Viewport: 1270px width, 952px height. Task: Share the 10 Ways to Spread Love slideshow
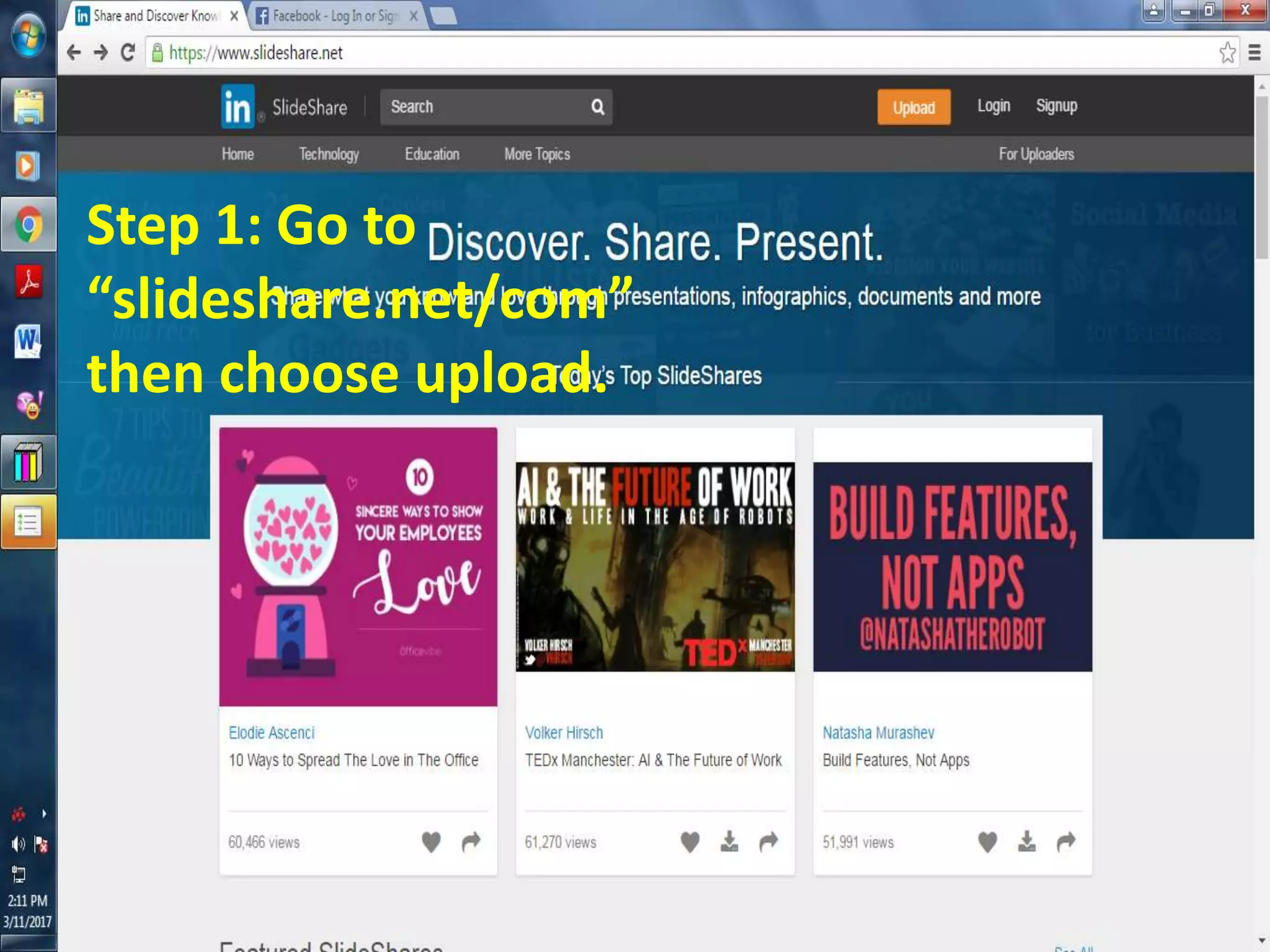[471, 842]
